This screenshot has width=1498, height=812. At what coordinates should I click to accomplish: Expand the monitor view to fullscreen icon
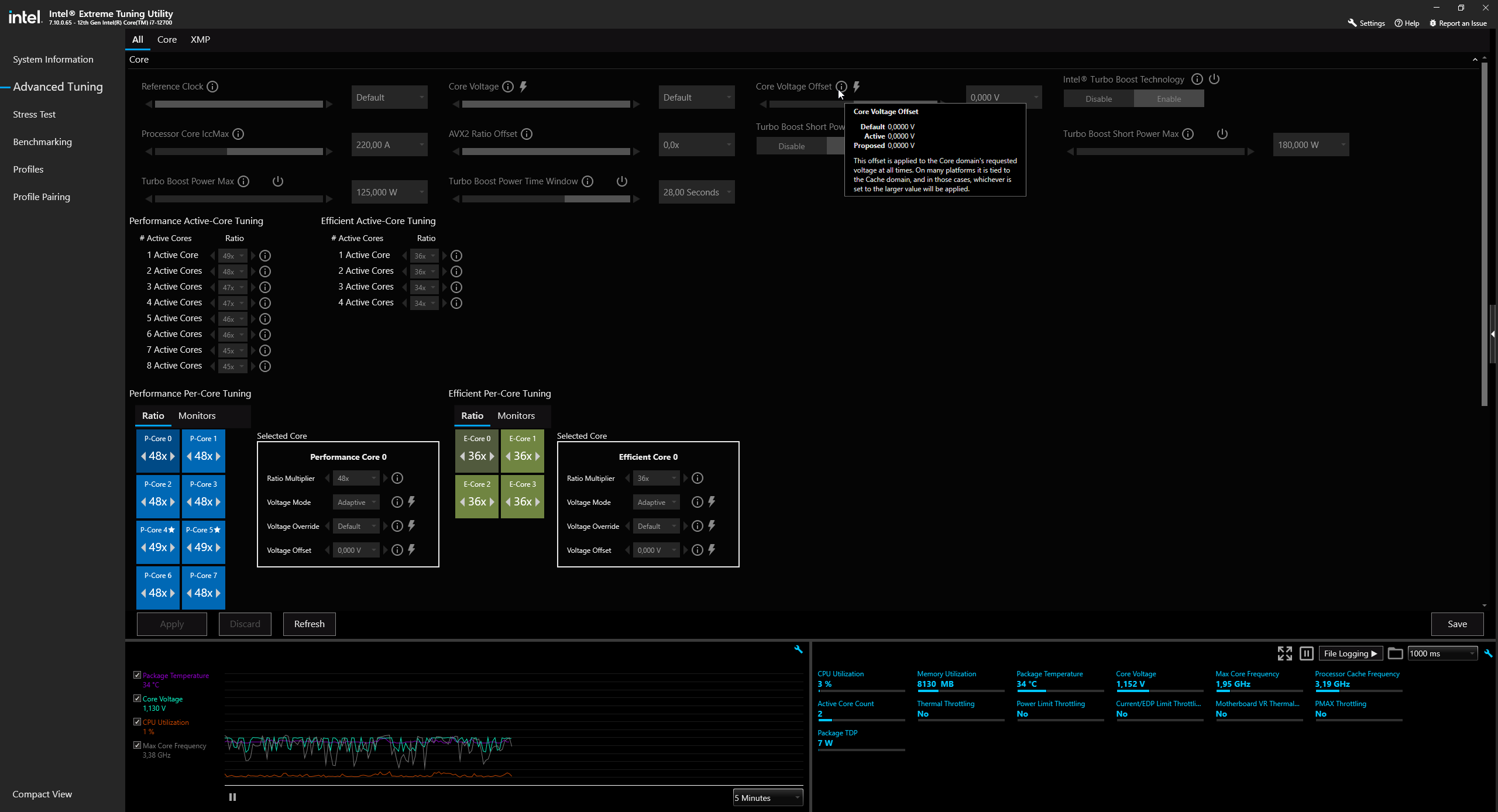point(1284,653)
